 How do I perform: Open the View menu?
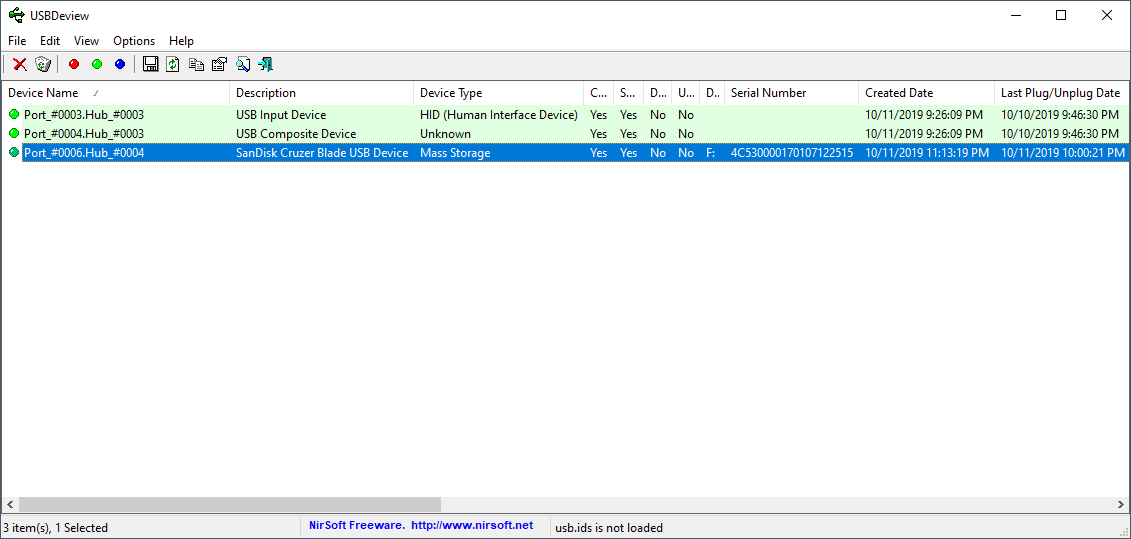[x=87, y=41]
